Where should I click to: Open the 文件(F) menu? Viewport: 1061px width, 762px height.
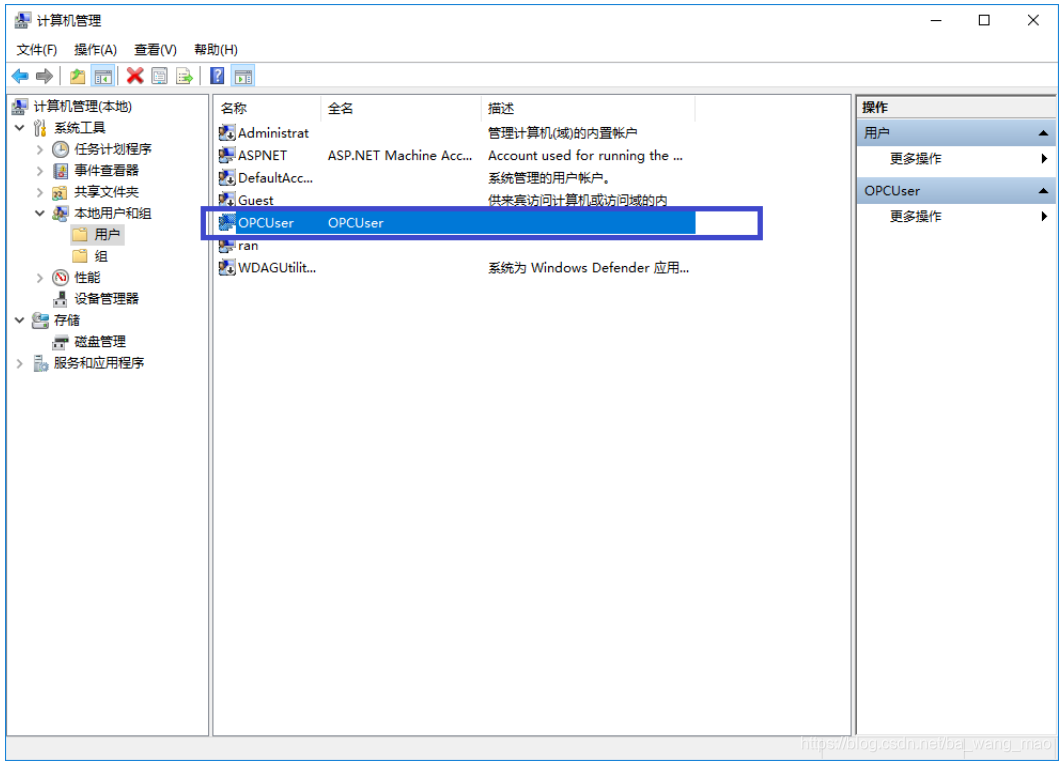(x=37, y=49)
